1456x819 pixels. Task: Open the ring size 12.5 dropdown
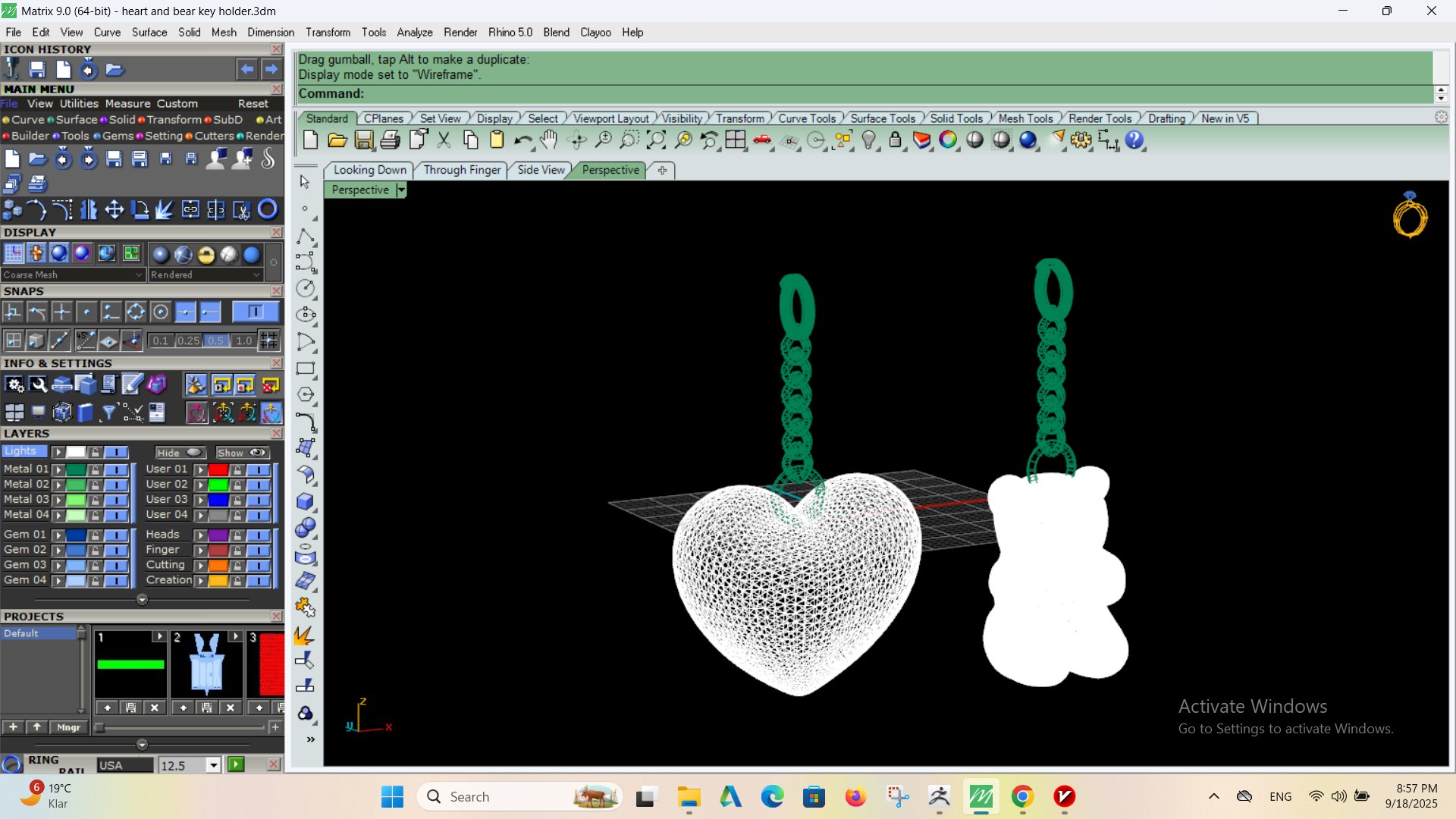click(x=213, y=765)
